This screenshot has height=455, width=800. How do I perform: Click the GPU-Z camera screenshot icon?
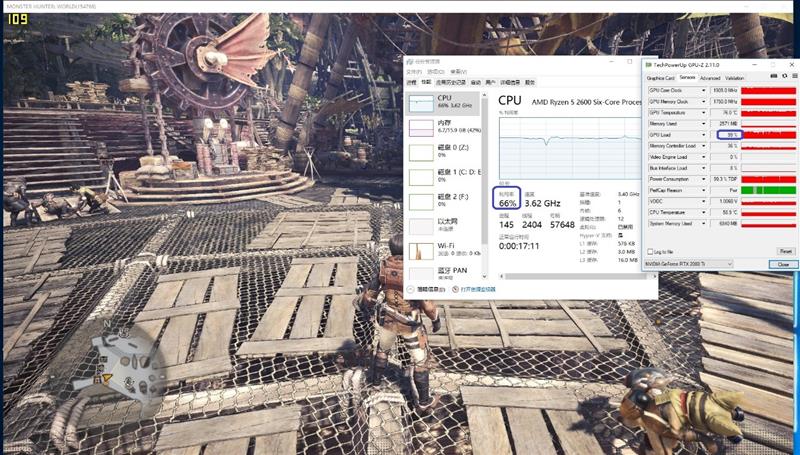[773, 77]
